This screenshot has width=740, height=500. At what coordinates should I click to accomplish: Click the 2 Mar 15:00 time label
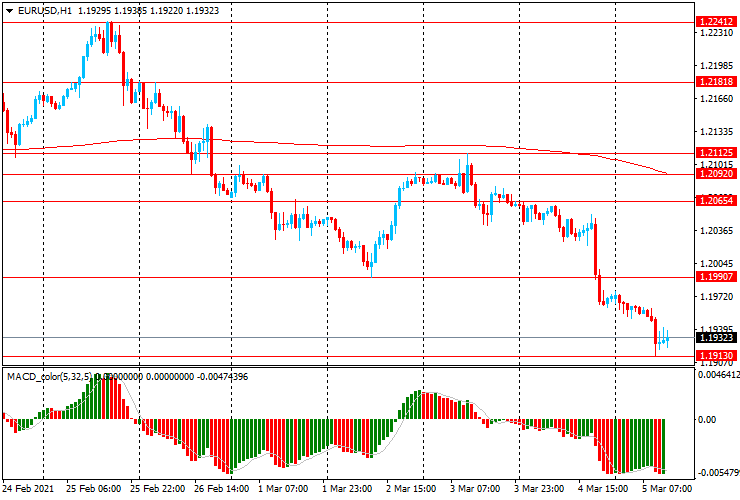click(411, 488)
